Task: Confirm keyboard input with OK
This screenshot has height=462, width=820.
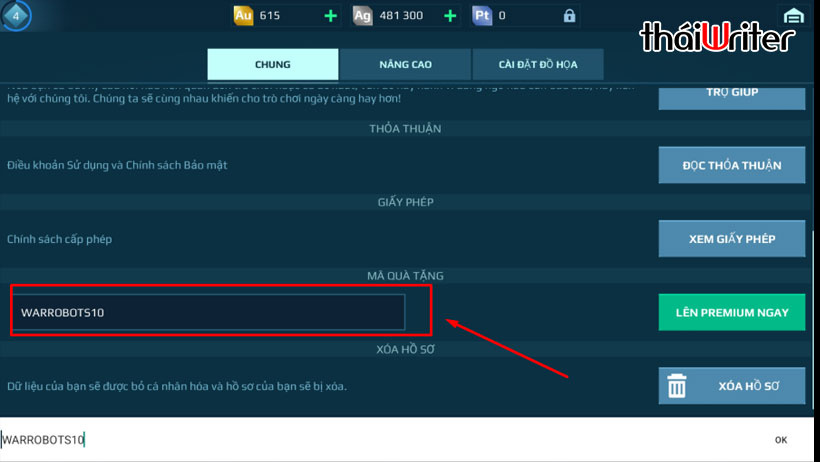Action: 781,440
